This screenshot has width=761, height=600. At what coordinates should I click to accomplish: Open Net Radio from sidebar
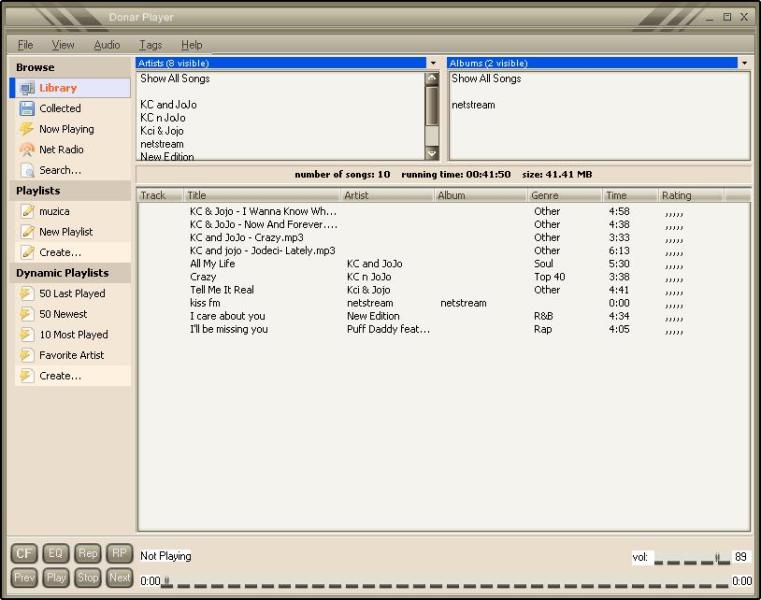tap(61, 150)
